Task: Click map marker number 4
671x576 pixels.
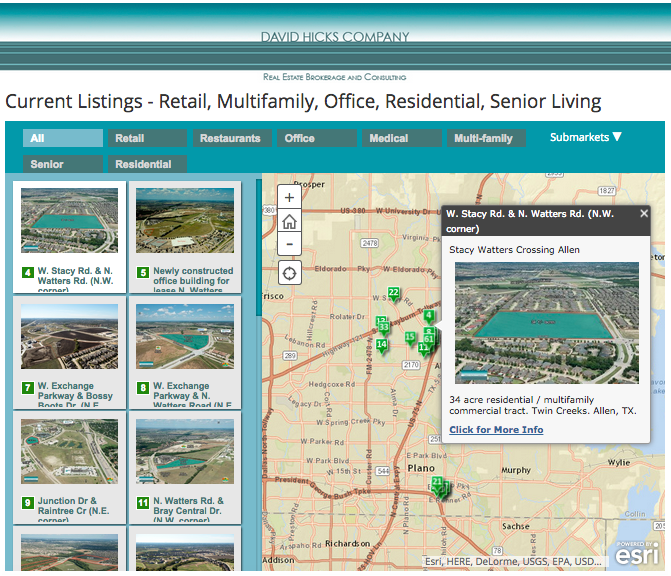Action: click(429, 317)
